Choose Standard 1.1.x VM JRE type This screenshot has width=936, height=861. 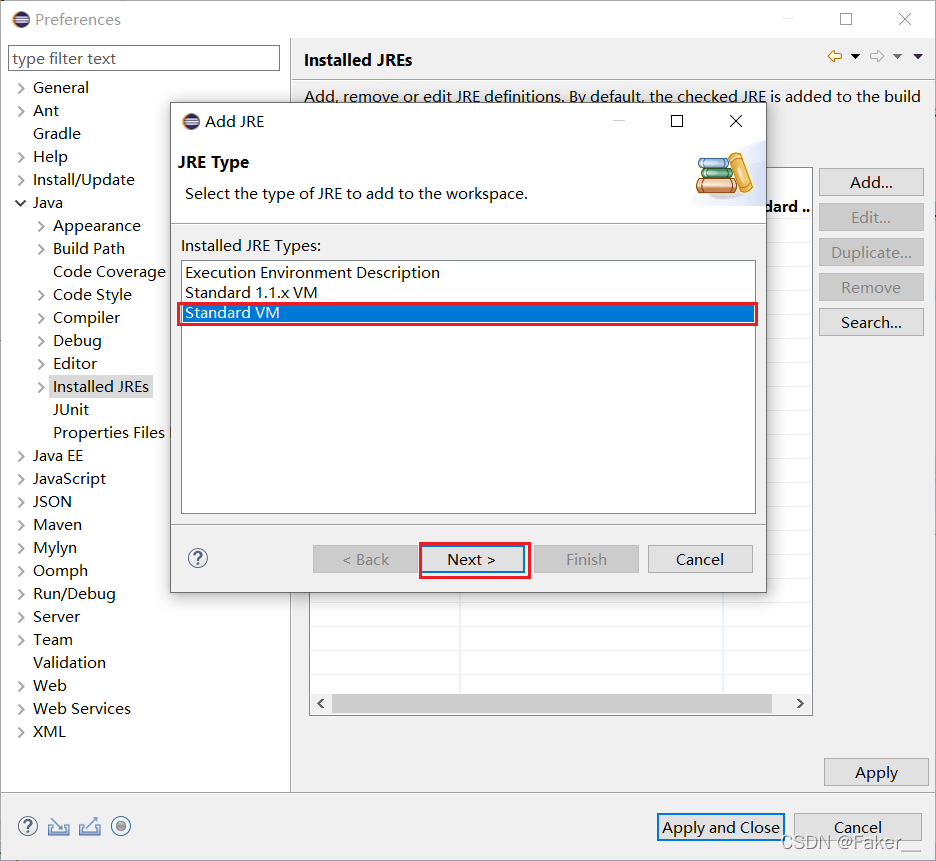tap(468, 293)
